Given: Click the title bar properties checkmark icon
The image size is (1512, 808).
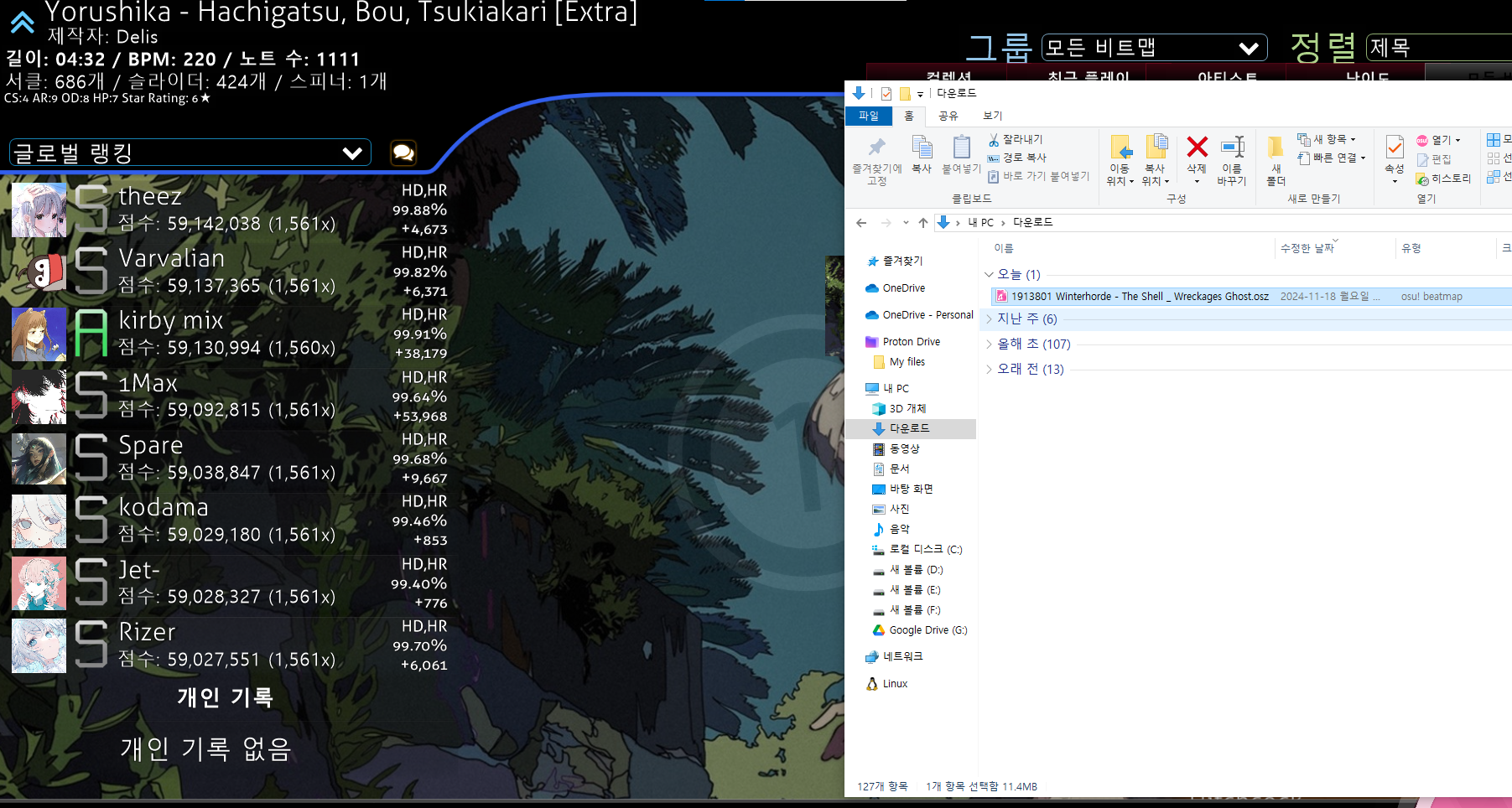Looking at the screenshot, I should pyautogui.click(x=886, y=93).
